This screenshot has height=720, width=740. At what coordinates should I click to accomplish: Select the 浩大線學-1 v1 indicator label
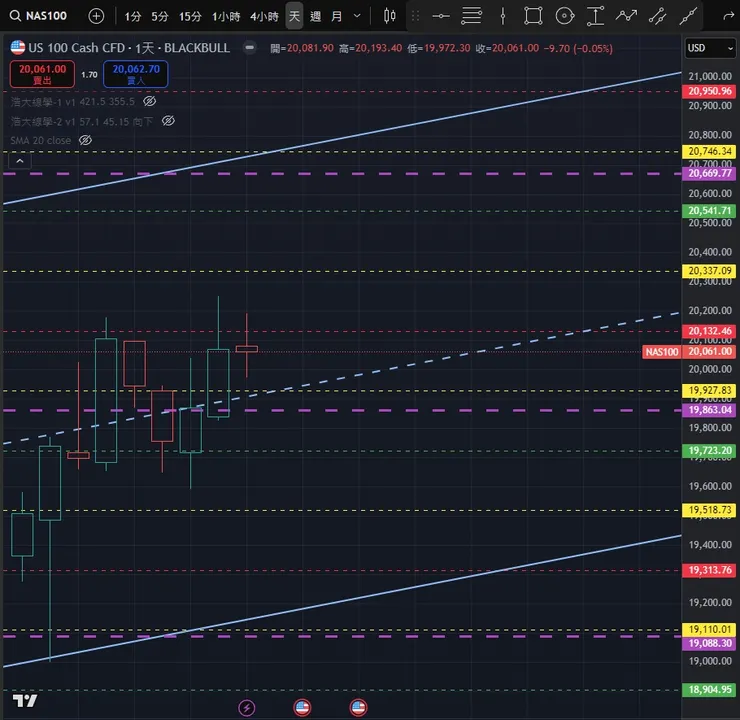[x=72, y=101]
